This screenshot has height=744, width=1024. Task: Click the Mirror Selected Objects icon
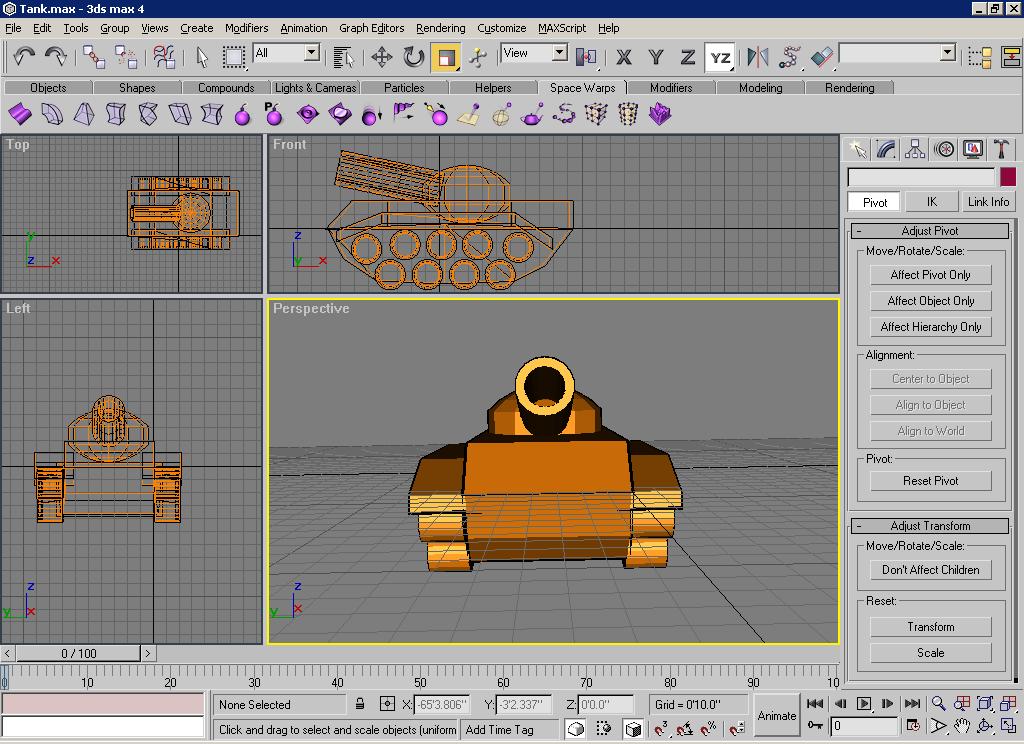[x=758, y=57]
